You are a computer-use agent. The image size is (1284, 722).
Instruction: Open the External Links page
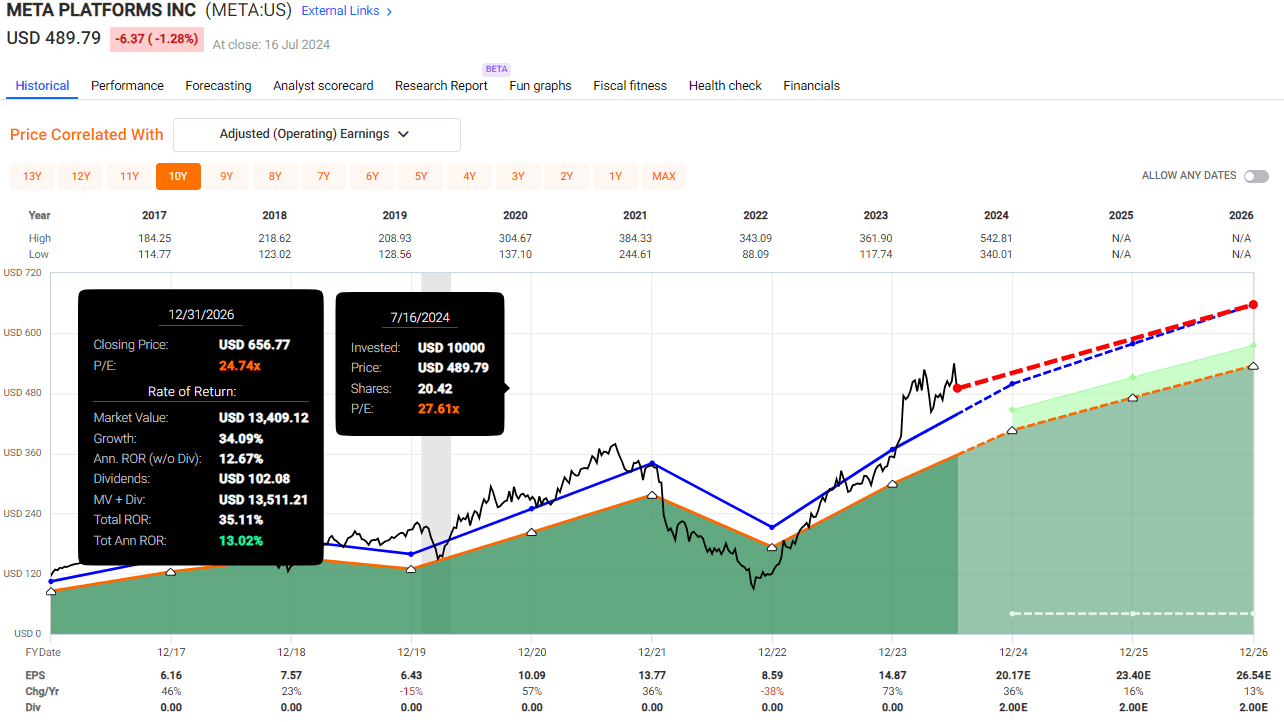340,11
